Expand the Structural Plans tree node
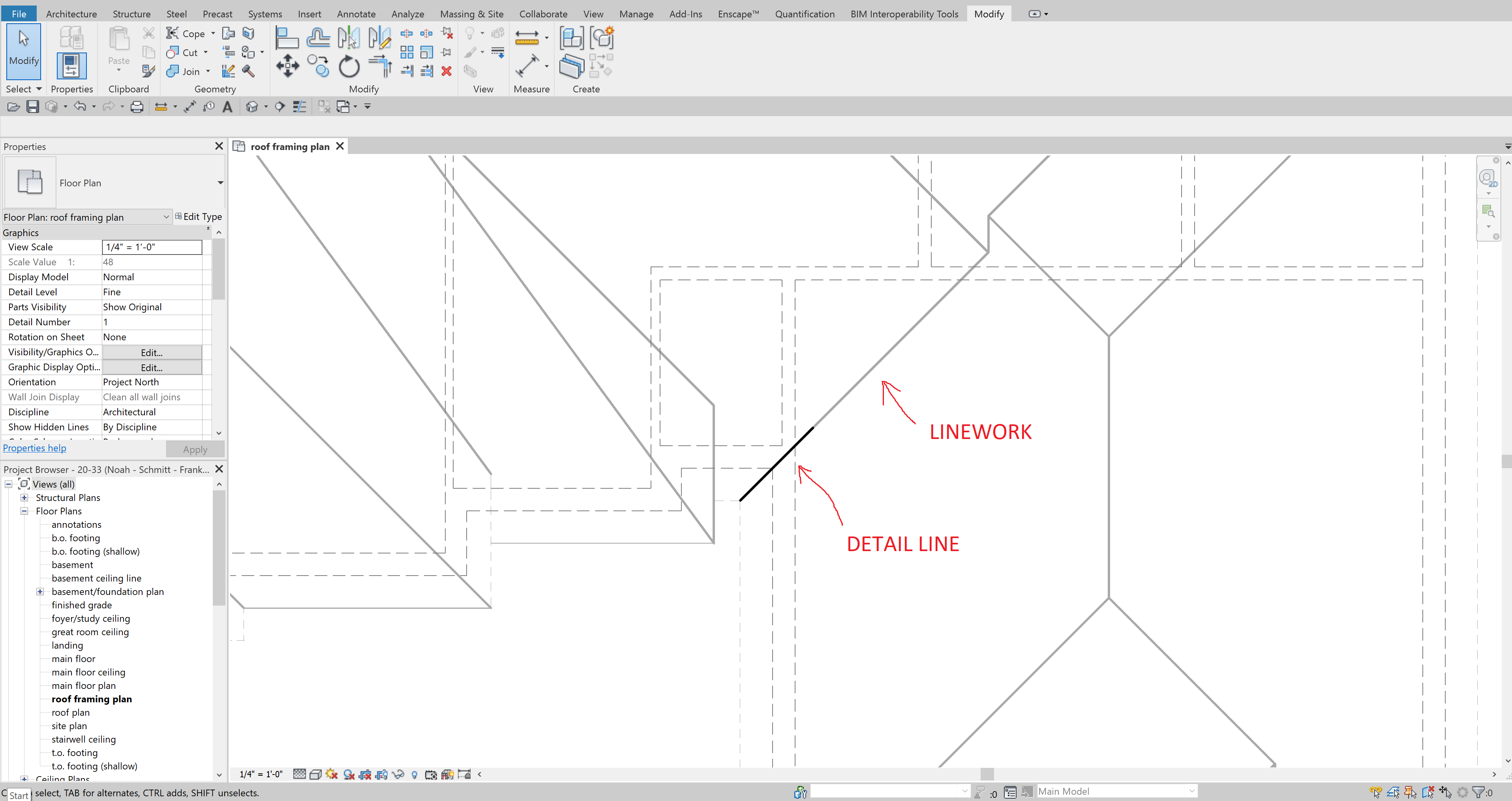 coord(24,498)
